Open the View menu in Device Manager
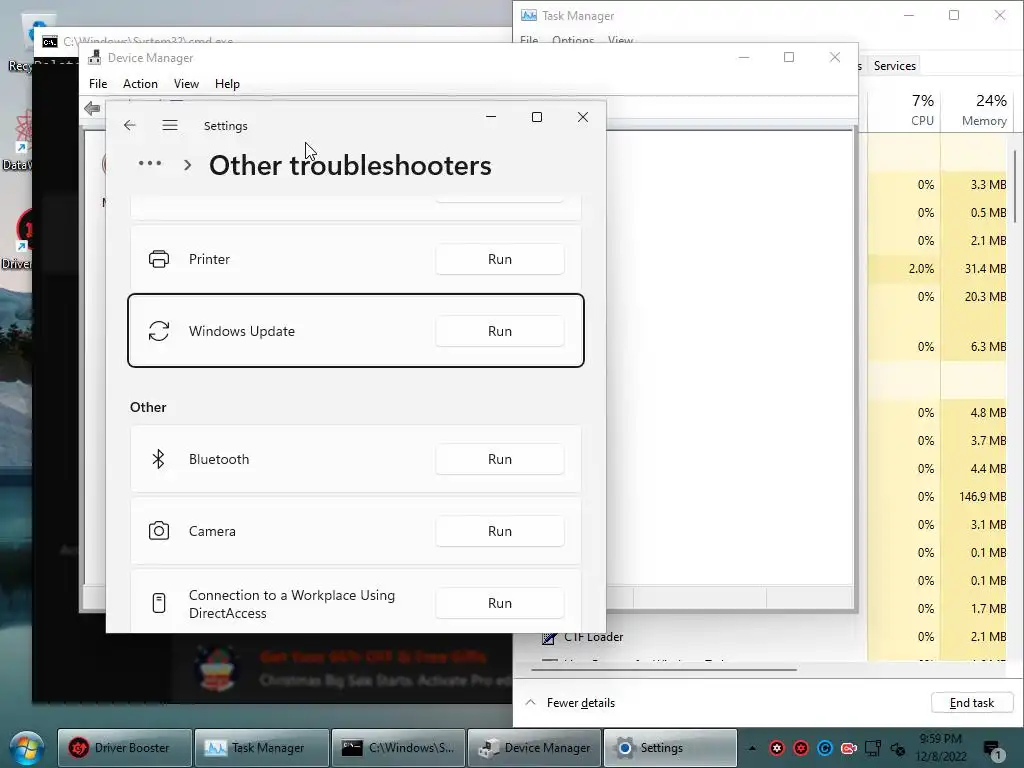Viewport: 1024px width, 768px height. coord(186,84)
